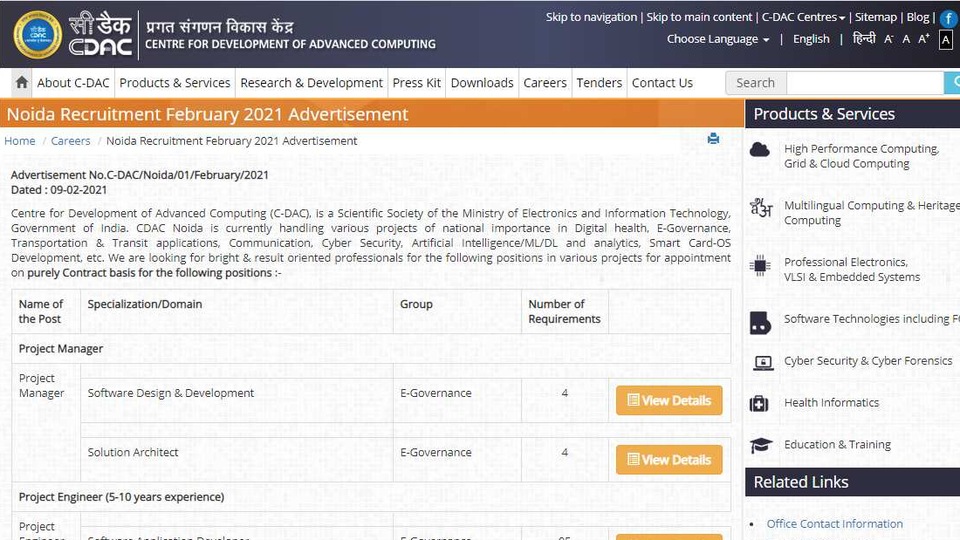Focus the Search input field
The width and height of the screenshot is (960, 540).
(x=864, y=83)
